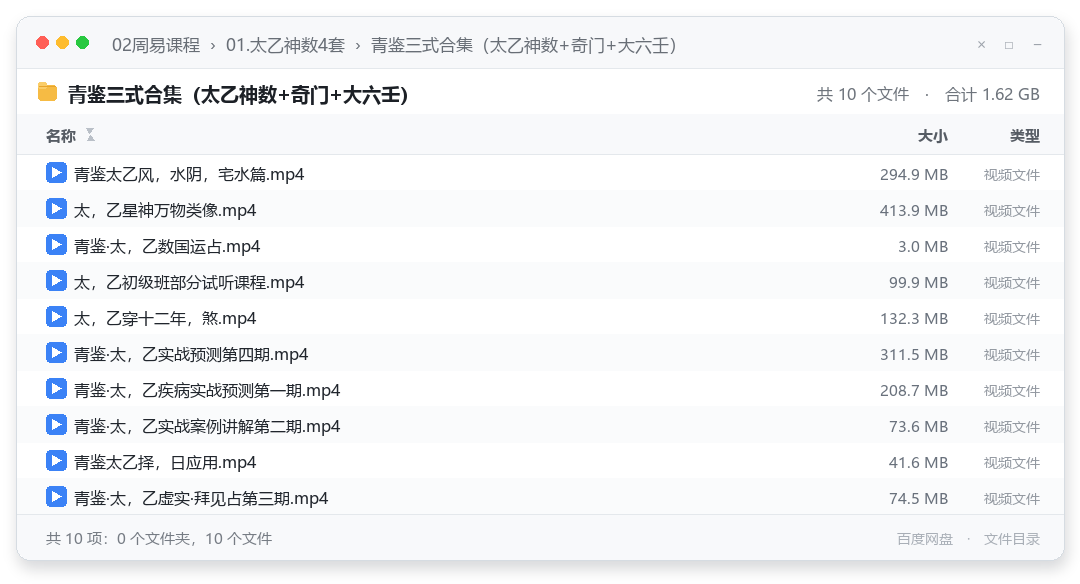Click the 3.0 MB size value
This screenshot has width=1080, height=584.
pyautogui.click(x=923, y=247)
